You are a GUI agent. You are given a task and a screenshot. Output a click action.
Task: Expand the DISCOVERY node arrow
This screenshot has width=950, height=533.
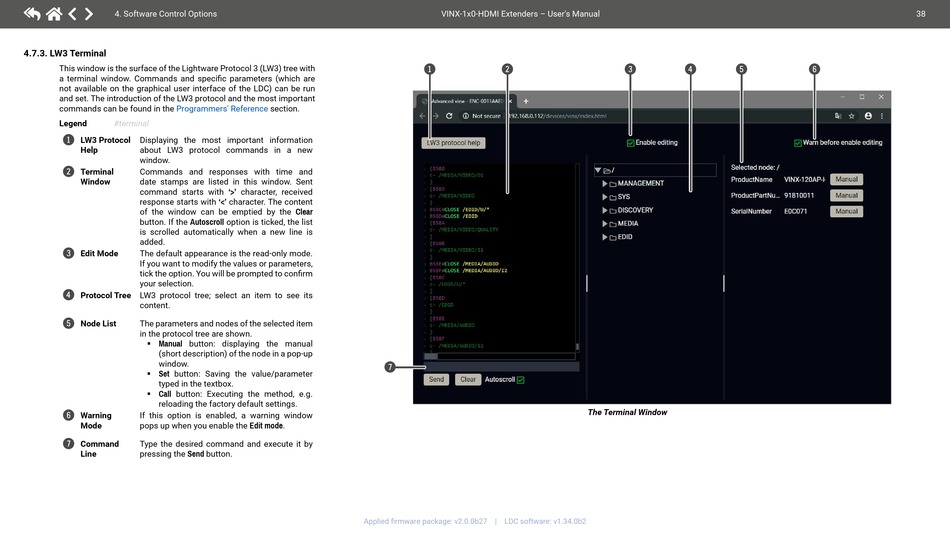point(605,210)
